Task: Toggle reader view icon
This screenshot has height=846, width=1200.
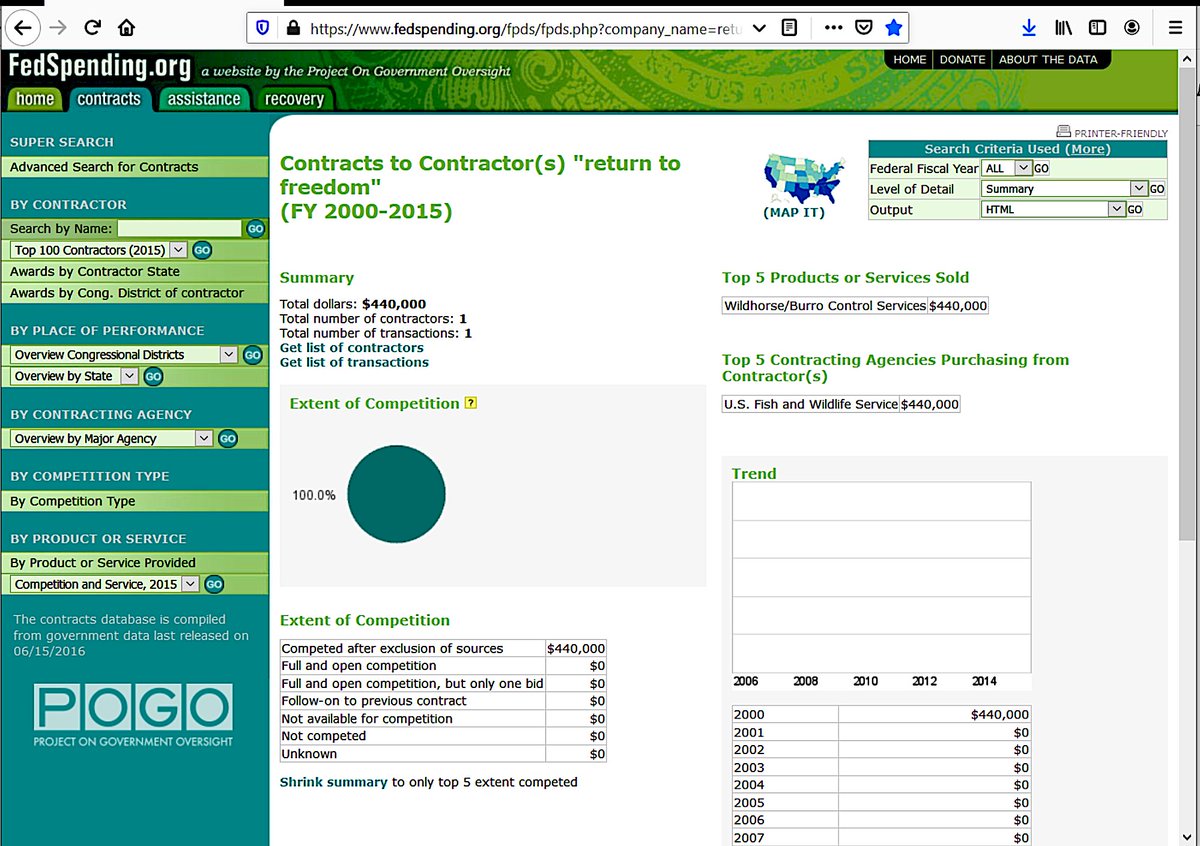Action: 789,28
